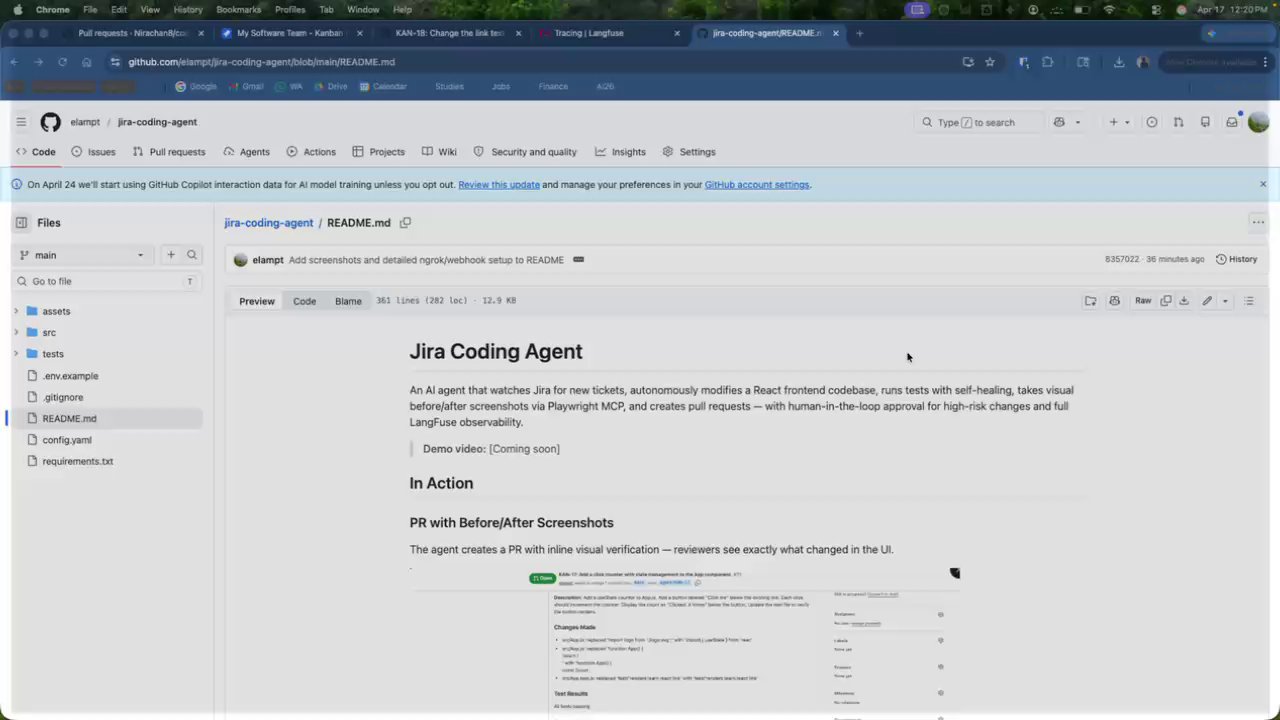Switch to the Preview view
The width and height of the screenshot is (1280, 720).
tap(257, 301)
